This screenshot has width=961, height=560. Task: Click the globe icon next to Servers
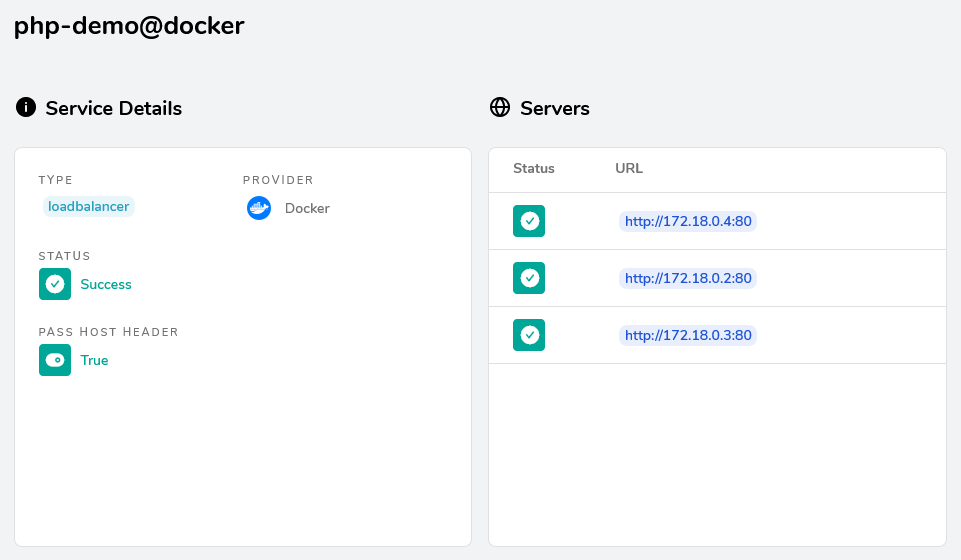[x=500, y=107]
